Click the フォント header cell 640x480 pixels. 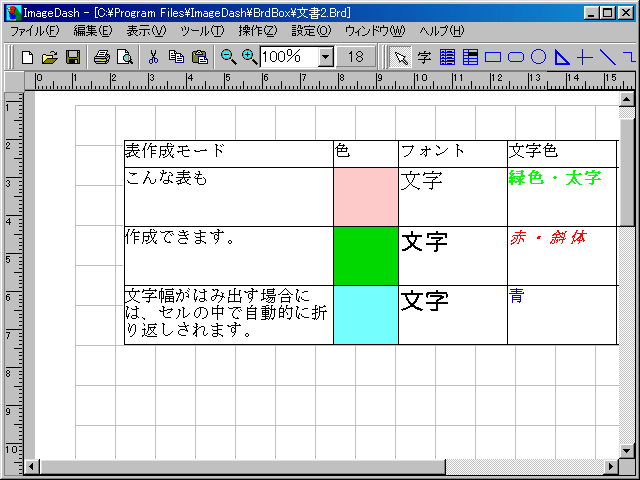(453, 154)
